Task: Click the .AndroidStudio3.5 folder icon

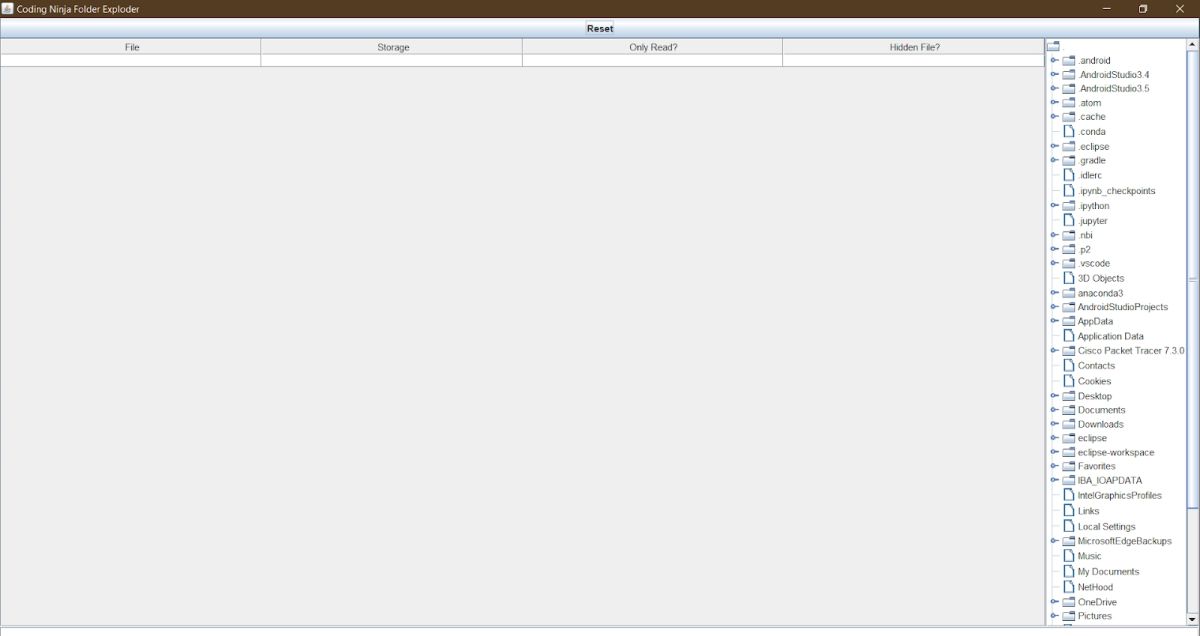Action: (x=1068, y=88)
